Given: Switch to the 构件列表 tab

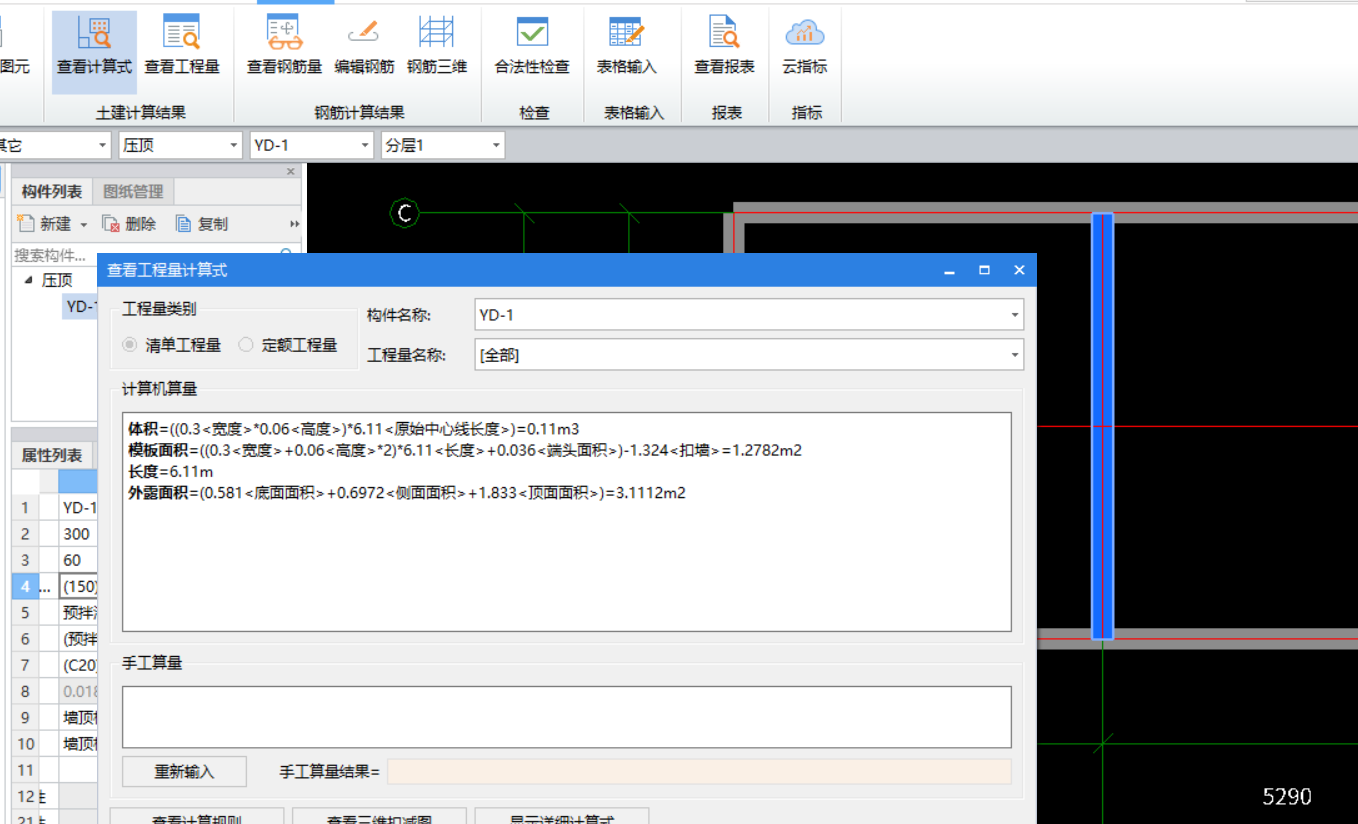Looking at the screenshot, I should point(52,191).
